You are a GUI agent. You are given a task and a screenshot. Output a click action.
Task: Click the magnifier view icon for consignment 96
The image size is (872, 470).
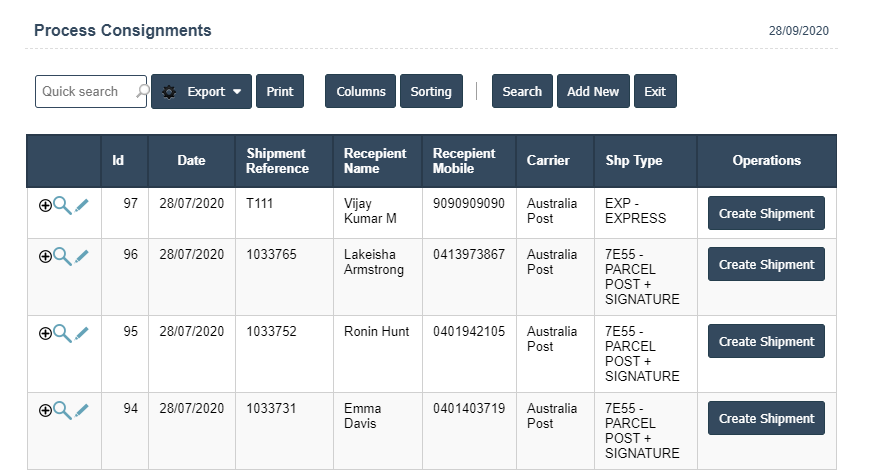(62, 256)
